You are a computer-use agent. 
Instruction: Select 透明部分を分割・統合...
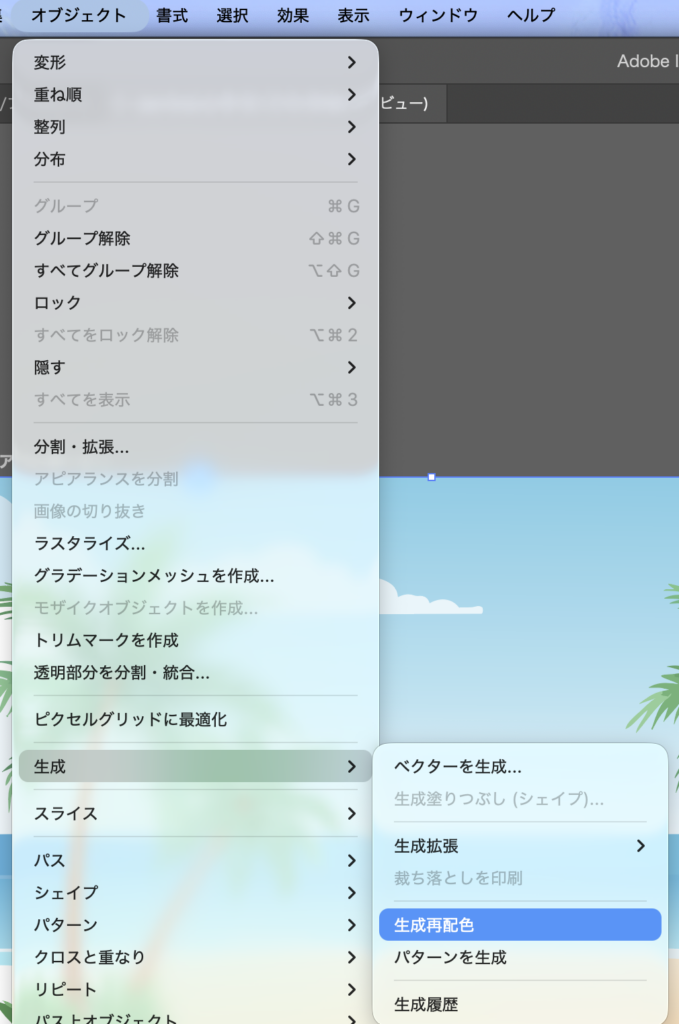tap(195, 673)
